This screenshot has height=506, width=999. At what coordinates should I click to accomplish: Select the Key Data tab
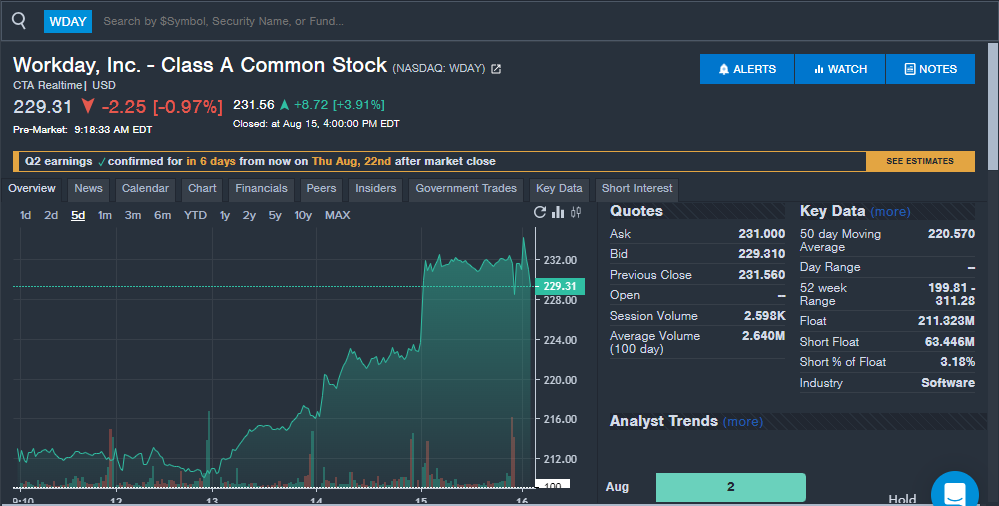(x=559, y=189)
